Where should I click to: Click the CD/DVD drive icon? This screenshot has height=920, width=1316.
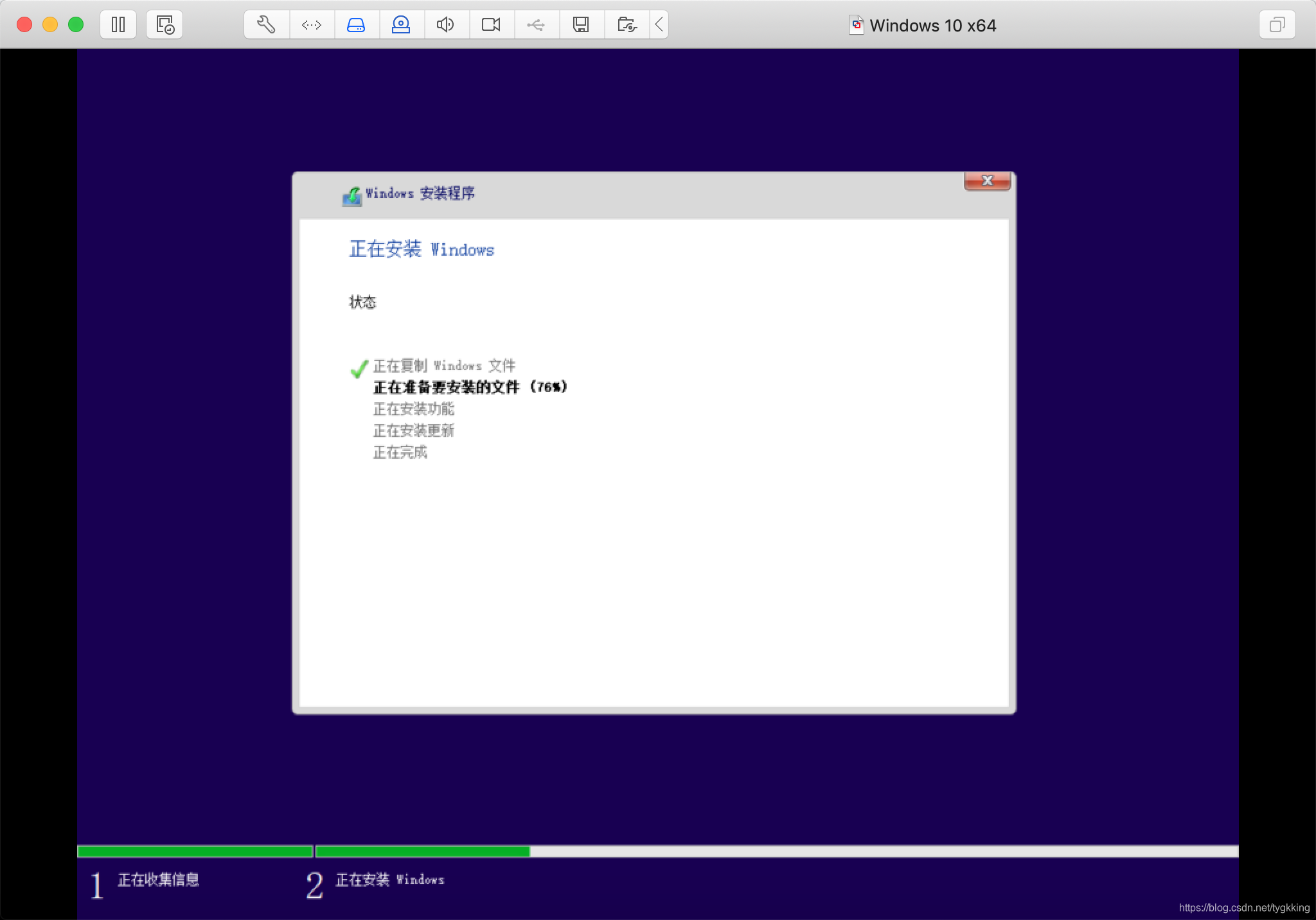(x=401, y=25)
